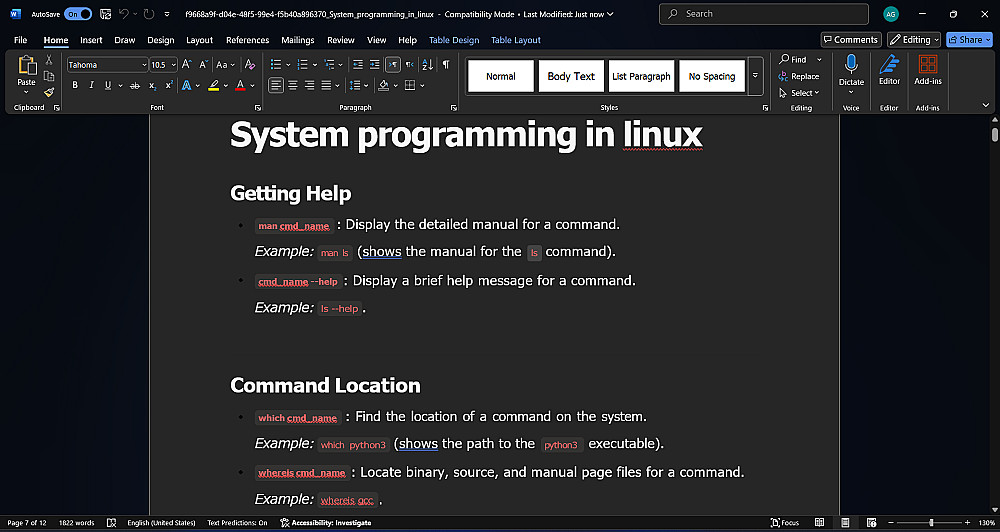Screen dimensions: 1000x532
Task: Click the Comments button
Action: click(850, 40)
